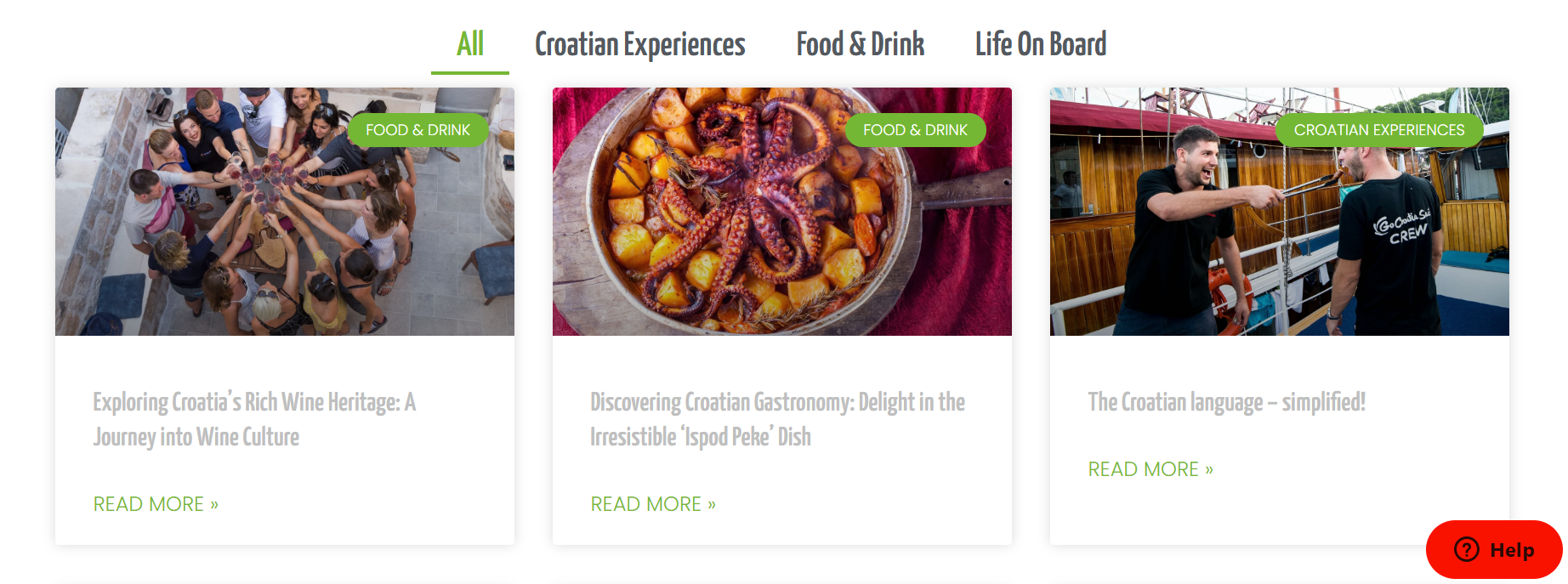
Task: Click Read More under Croatian language article
Action: [1150, 469]
